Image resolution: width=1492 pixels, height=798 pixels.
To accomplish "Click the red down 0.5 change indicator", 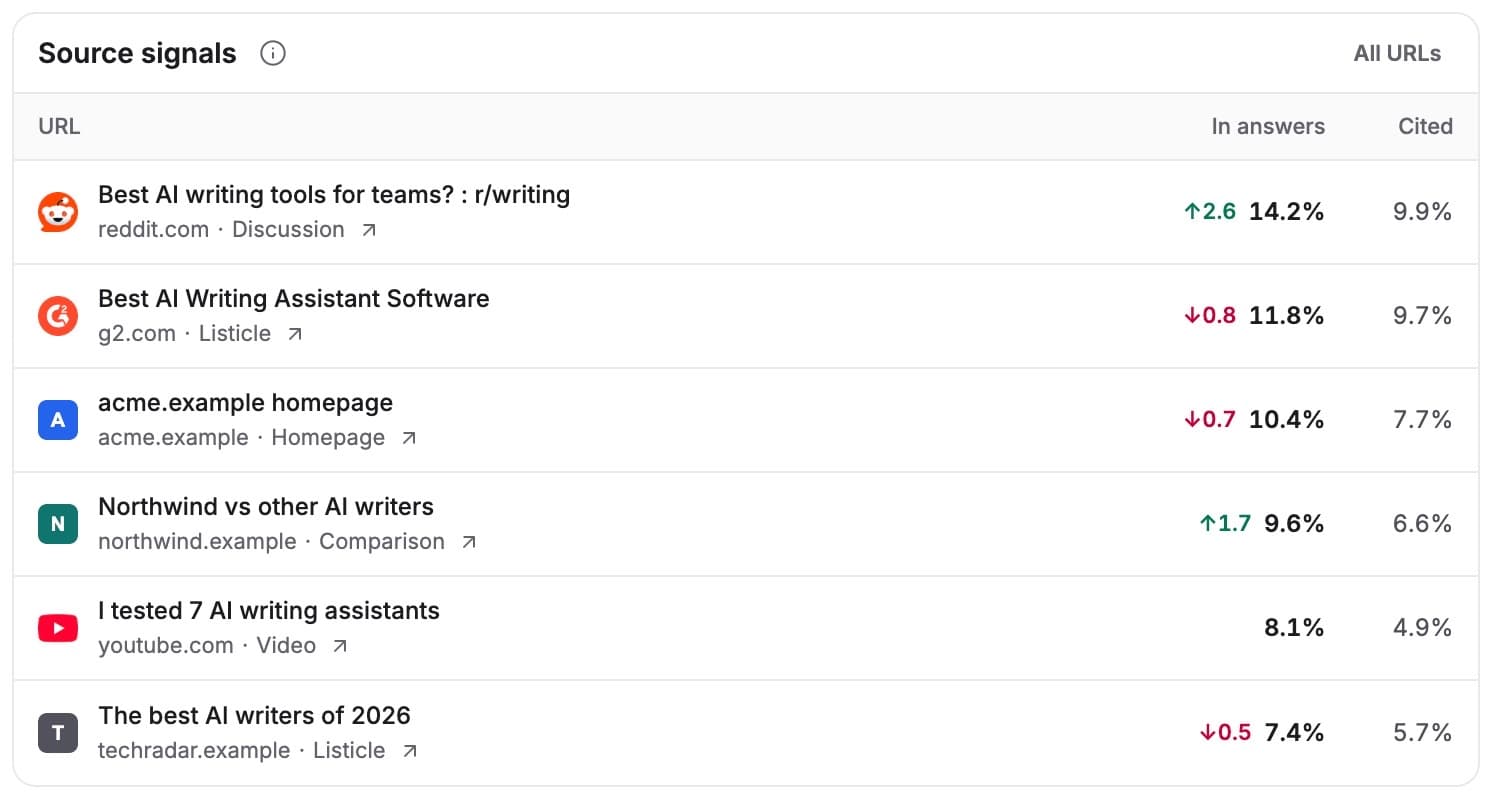I will [x=1225, y=733].
